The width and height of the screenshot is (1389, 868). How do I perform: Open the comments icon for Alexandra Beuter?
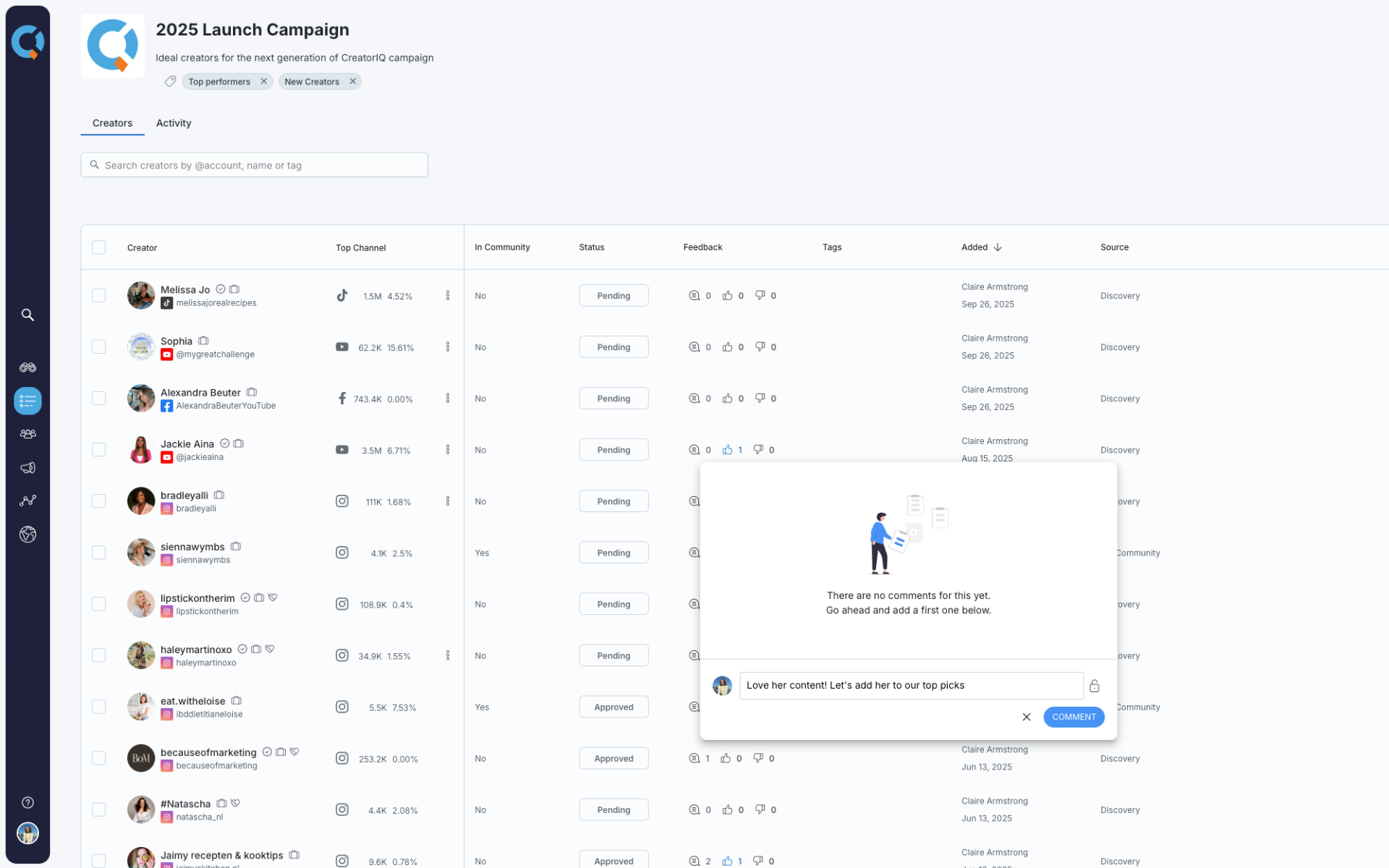pos(694,399)
